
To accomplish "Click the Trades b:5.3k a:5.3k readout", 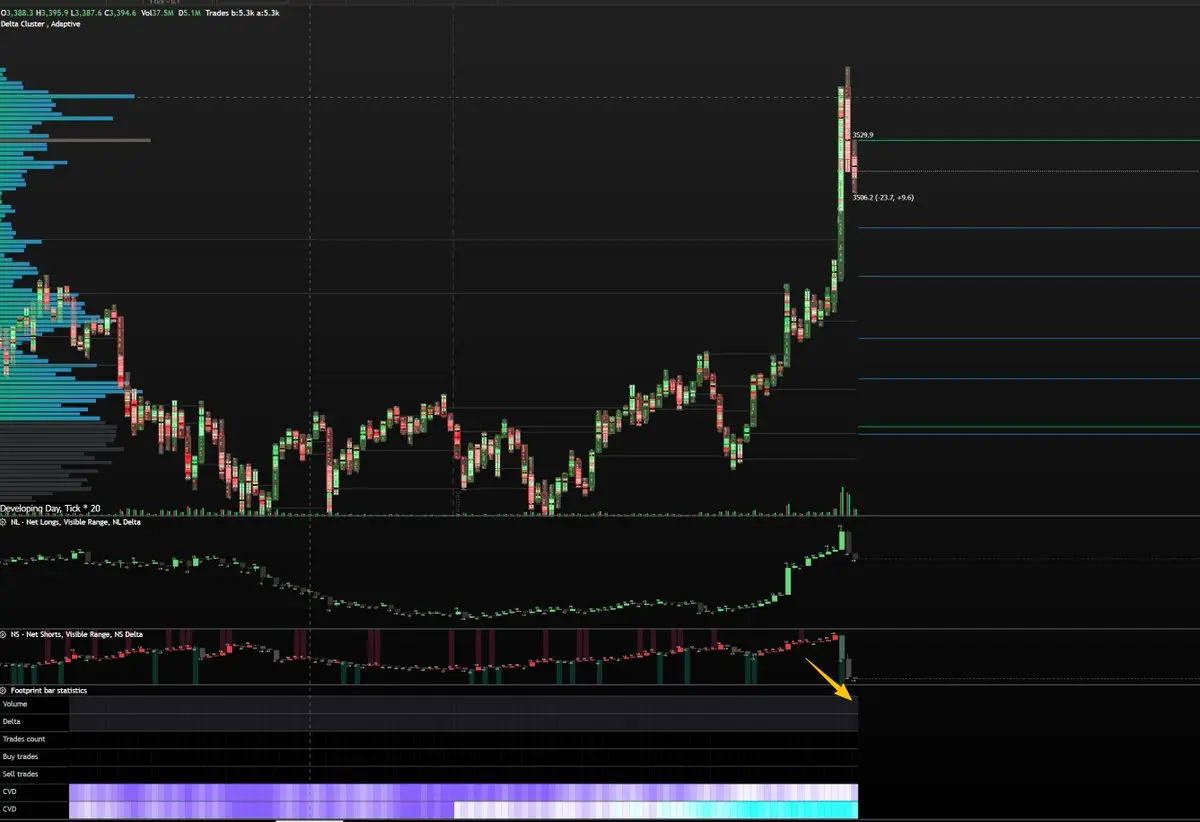I will point(242,12).
